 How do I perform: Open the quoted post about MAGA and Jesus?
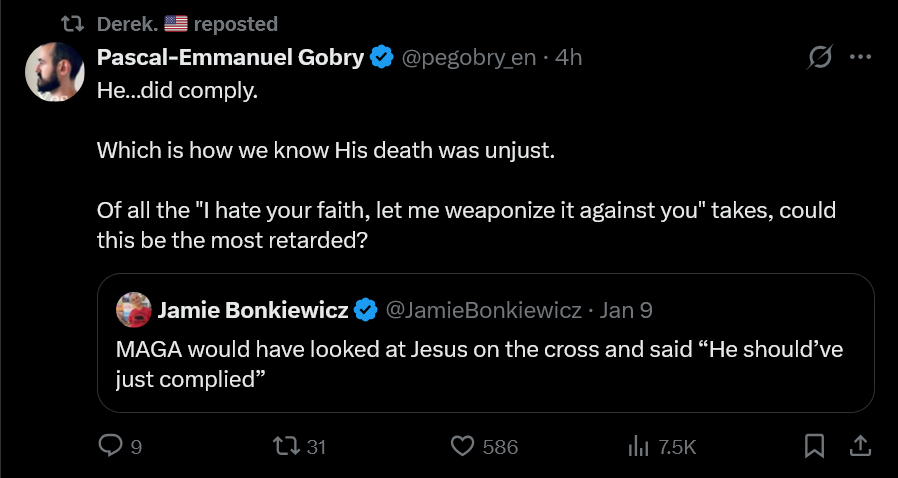[x=485, y=366]
